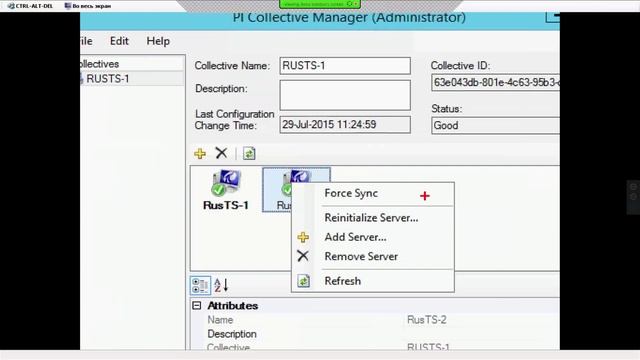This screenshot has height=360, width=640.
Task: Click the Last Configuration Change Time field
Action: [x=345, y=125]
